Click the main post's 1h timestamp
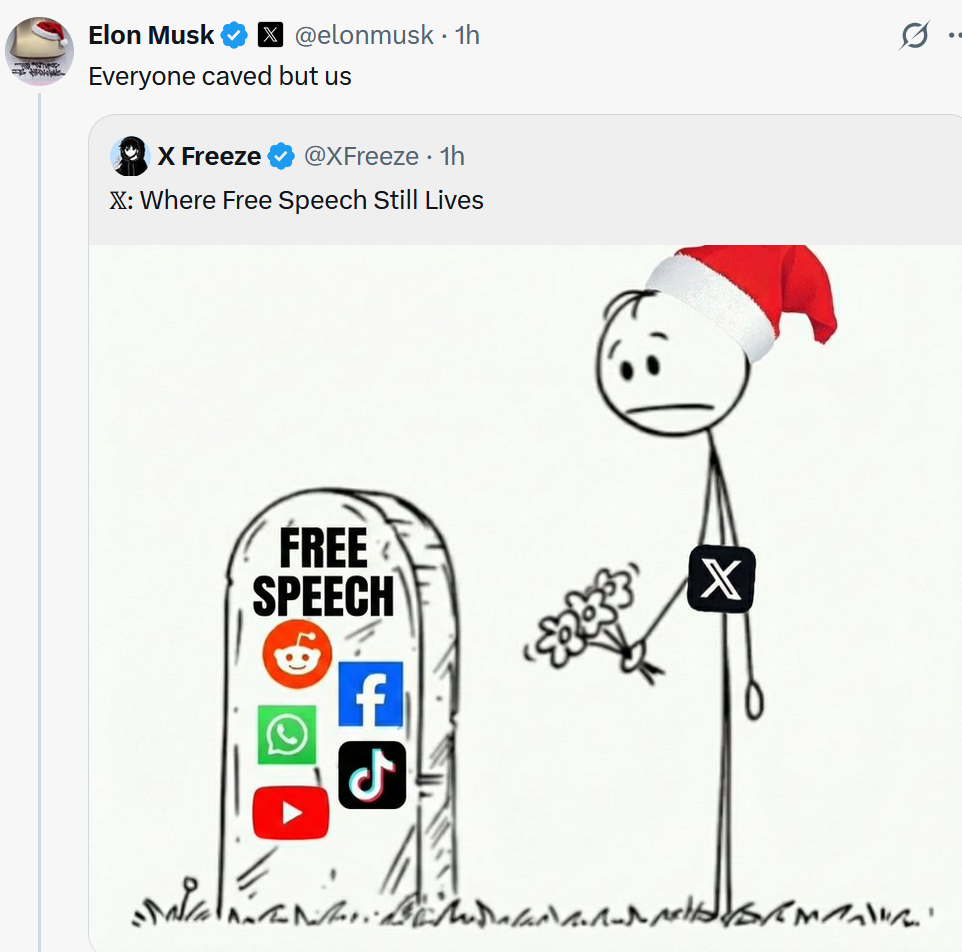This screenshot has height=952, width=962. click(467, 36)
